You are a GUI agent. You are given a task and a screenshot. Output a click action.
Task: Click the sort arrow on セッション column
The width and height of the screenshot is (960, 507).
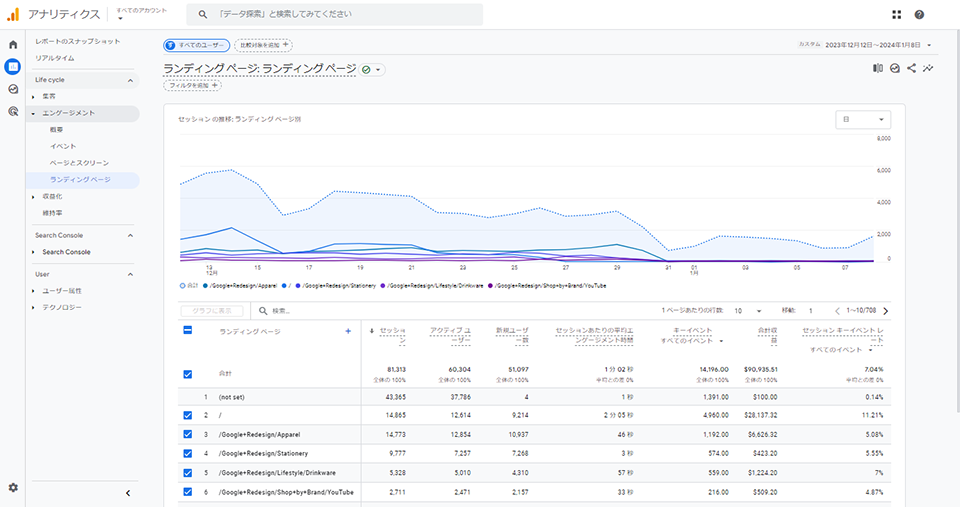[372, 331]
